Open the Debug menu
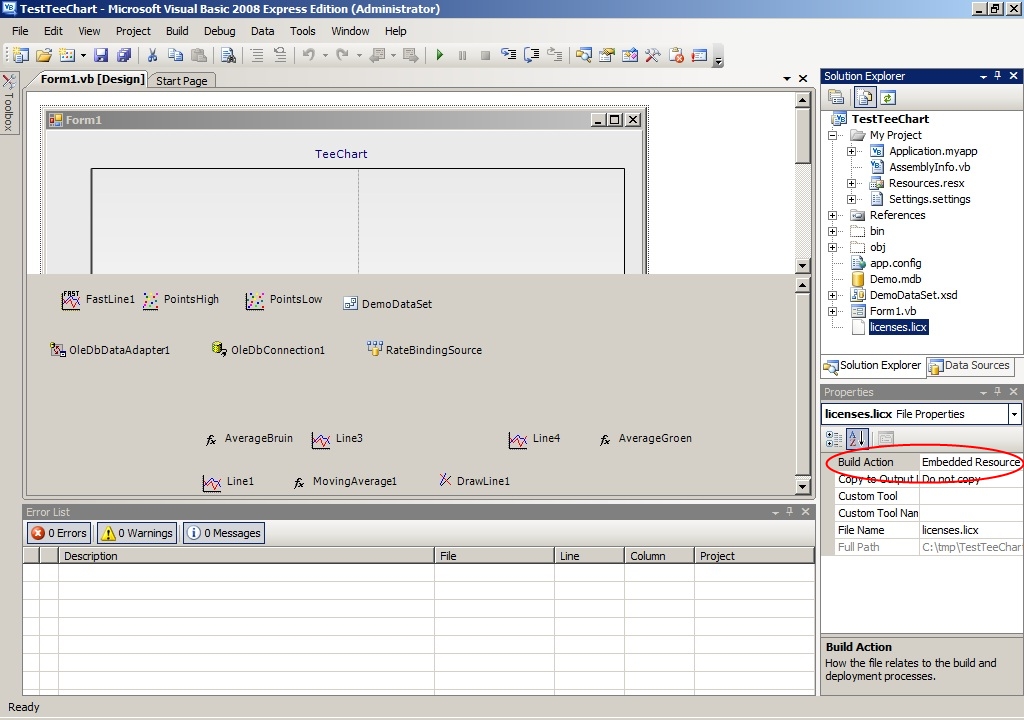 [x=219, y=31]
